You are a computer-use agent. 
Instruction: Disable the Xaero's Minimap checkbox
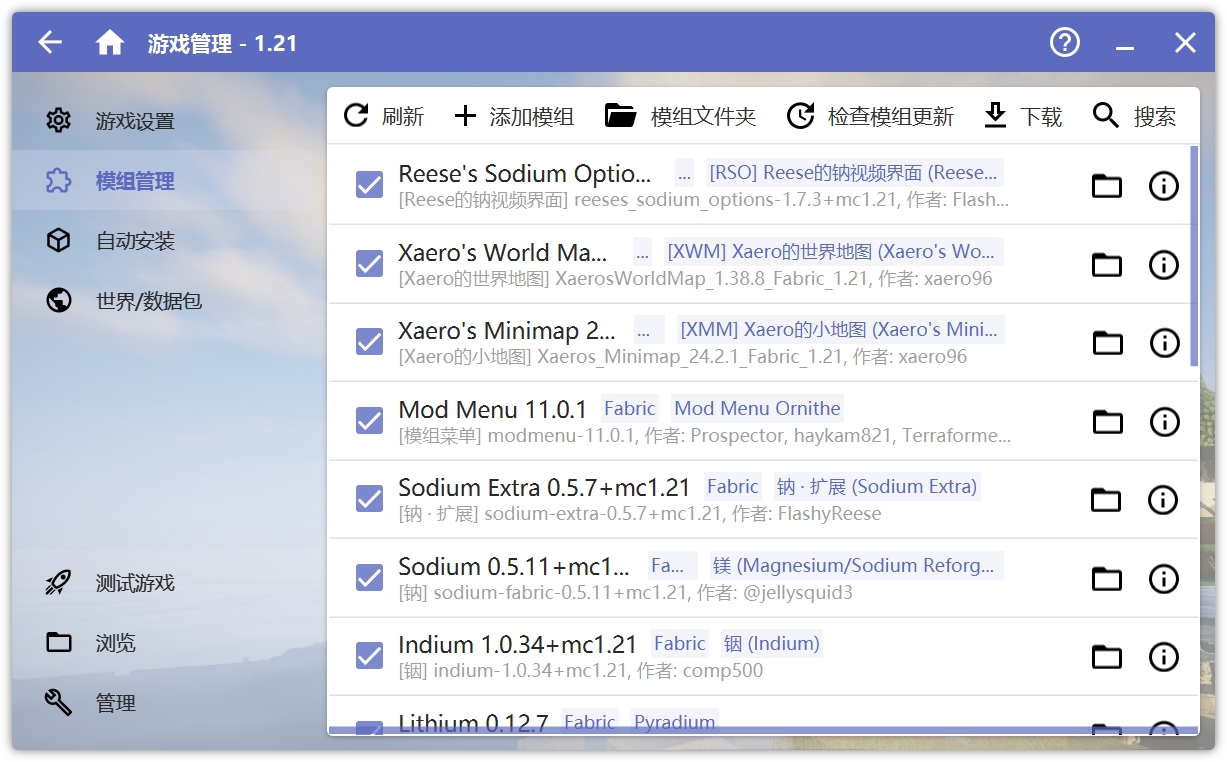[x=369, y=342]
